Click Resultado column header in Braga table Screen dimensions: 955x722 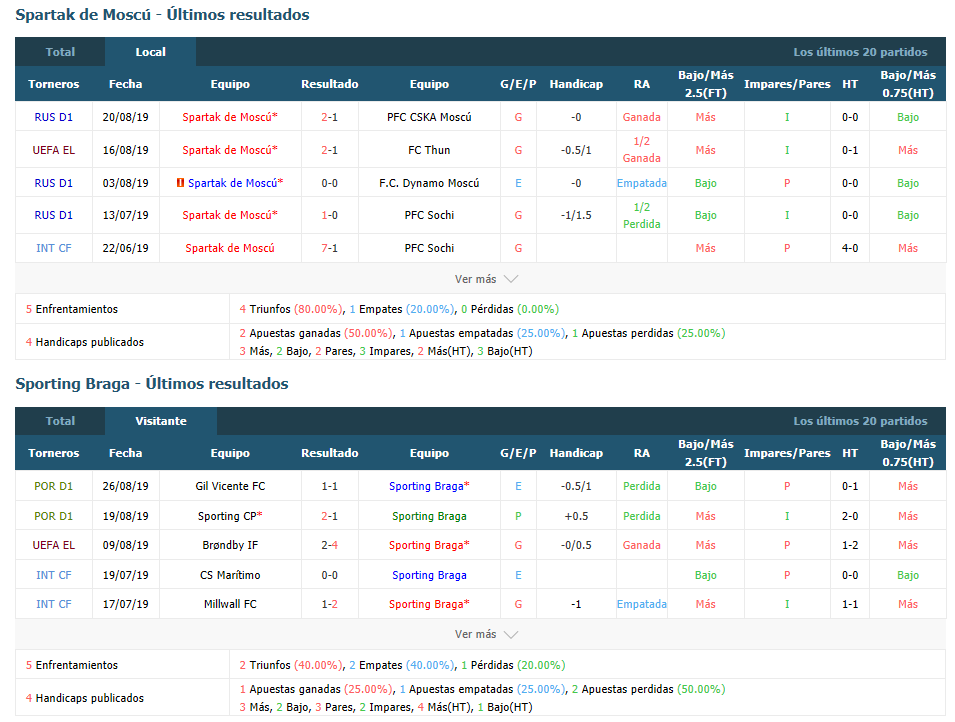[x=329, y=453]
